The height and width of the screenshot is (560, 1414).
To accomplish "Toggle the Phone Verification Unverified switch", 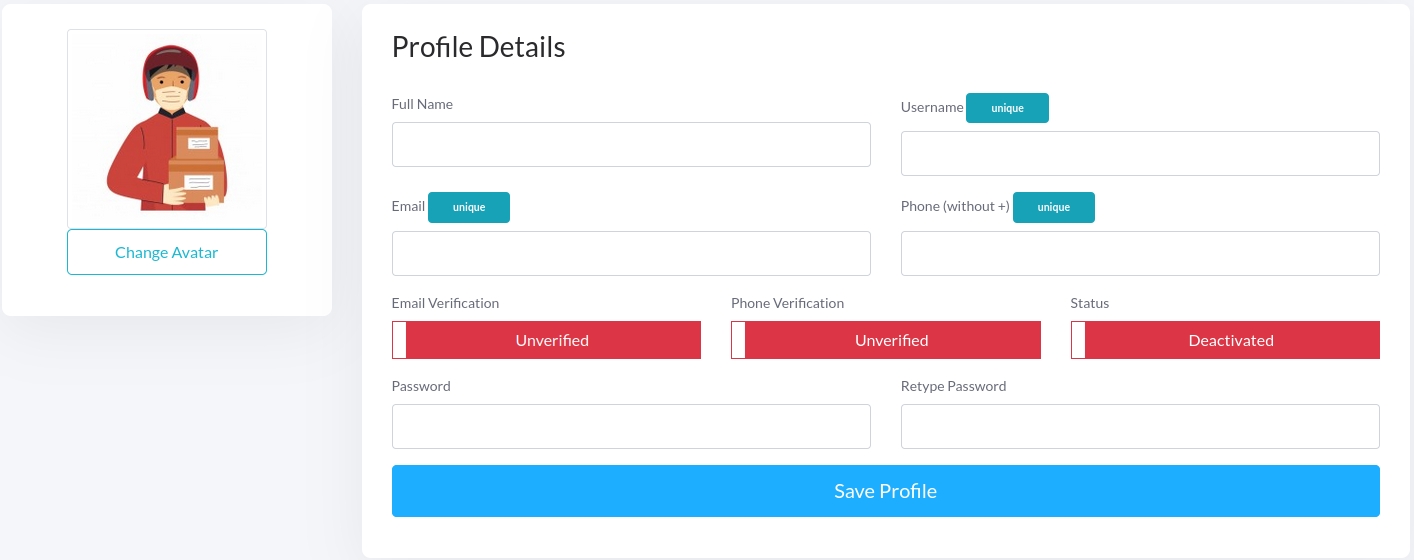I will pyautogui.click(x=885, y=340).
